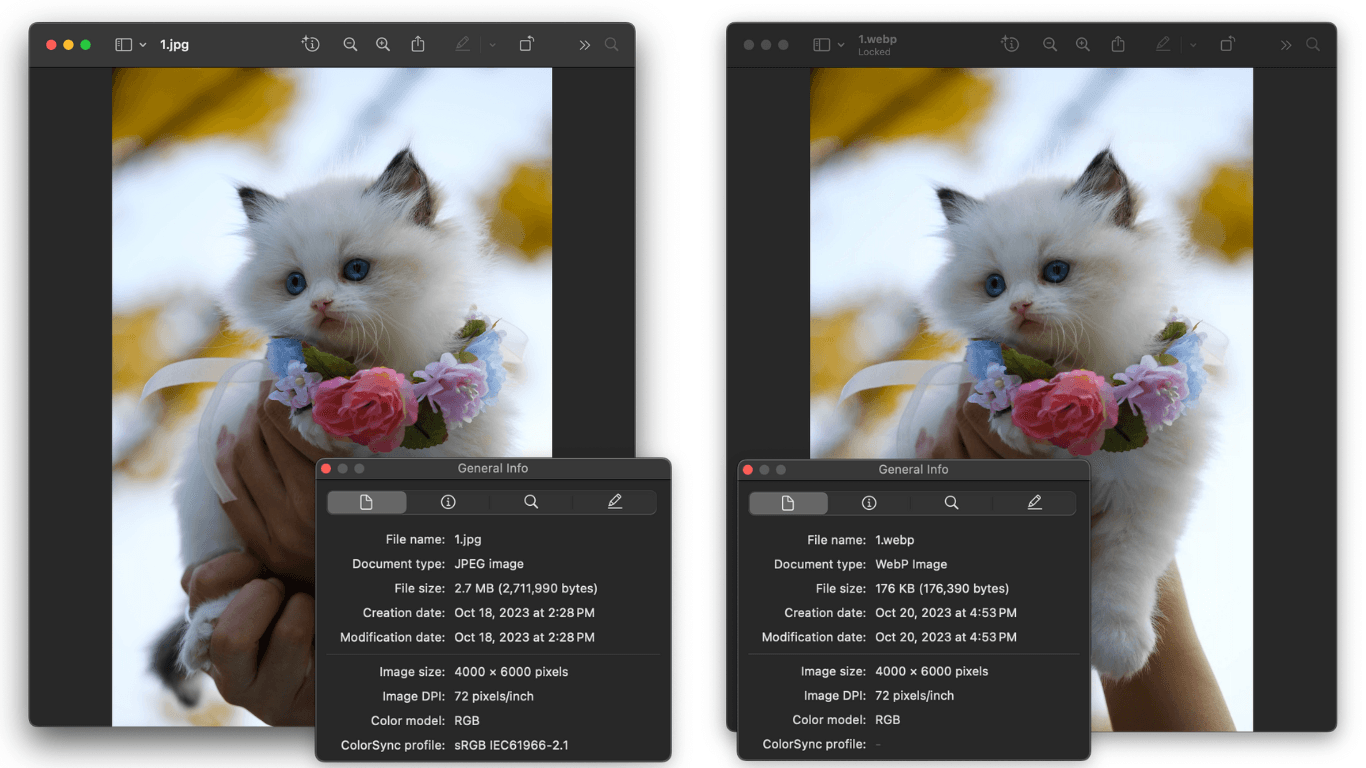Viewport: 1366px width, 768px height.
Task: Start a search in the 1.webp toolbar
Action: 1311,44
